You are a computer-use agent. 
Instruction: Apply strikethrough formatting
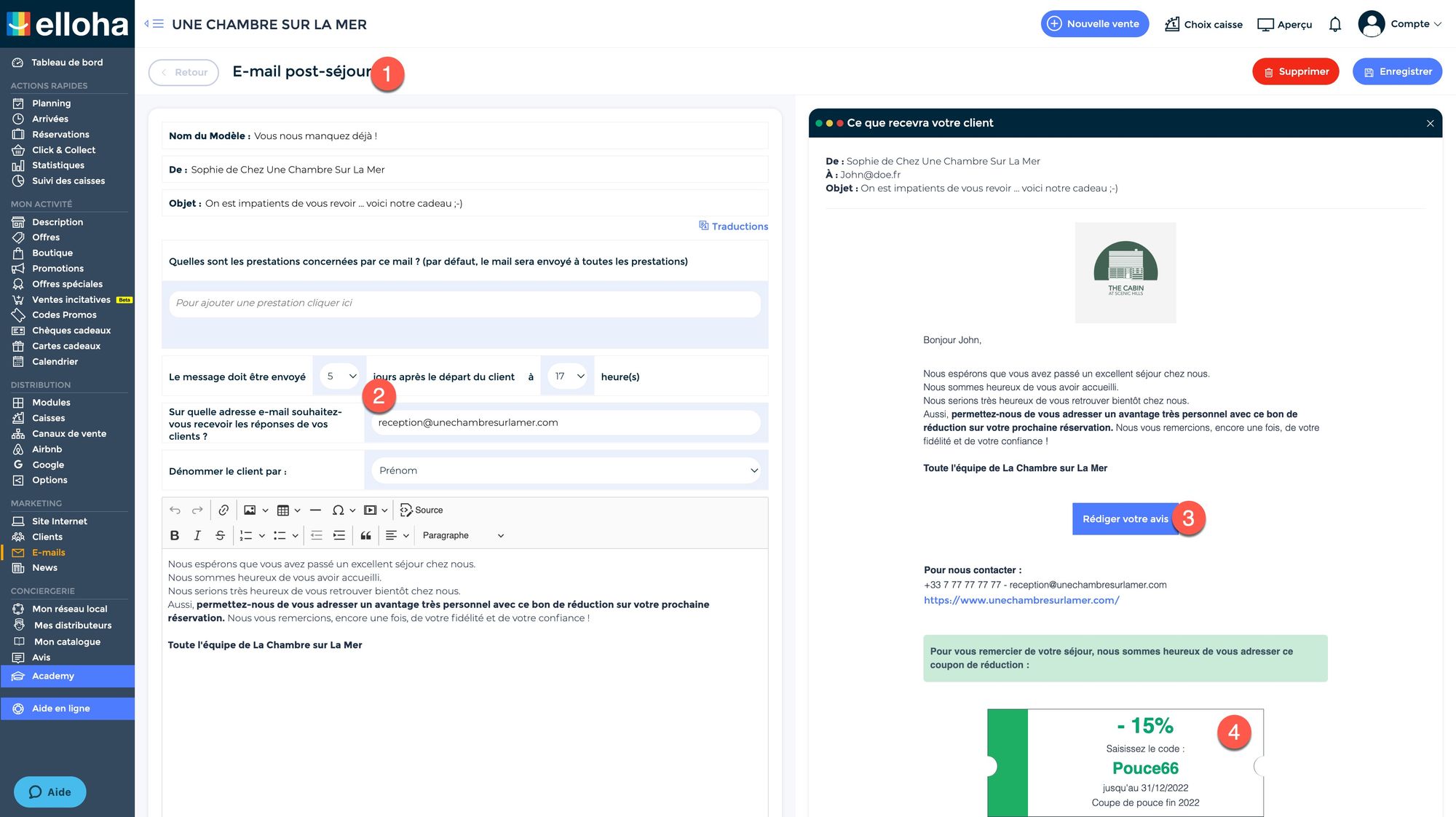[x=220, y=535]
